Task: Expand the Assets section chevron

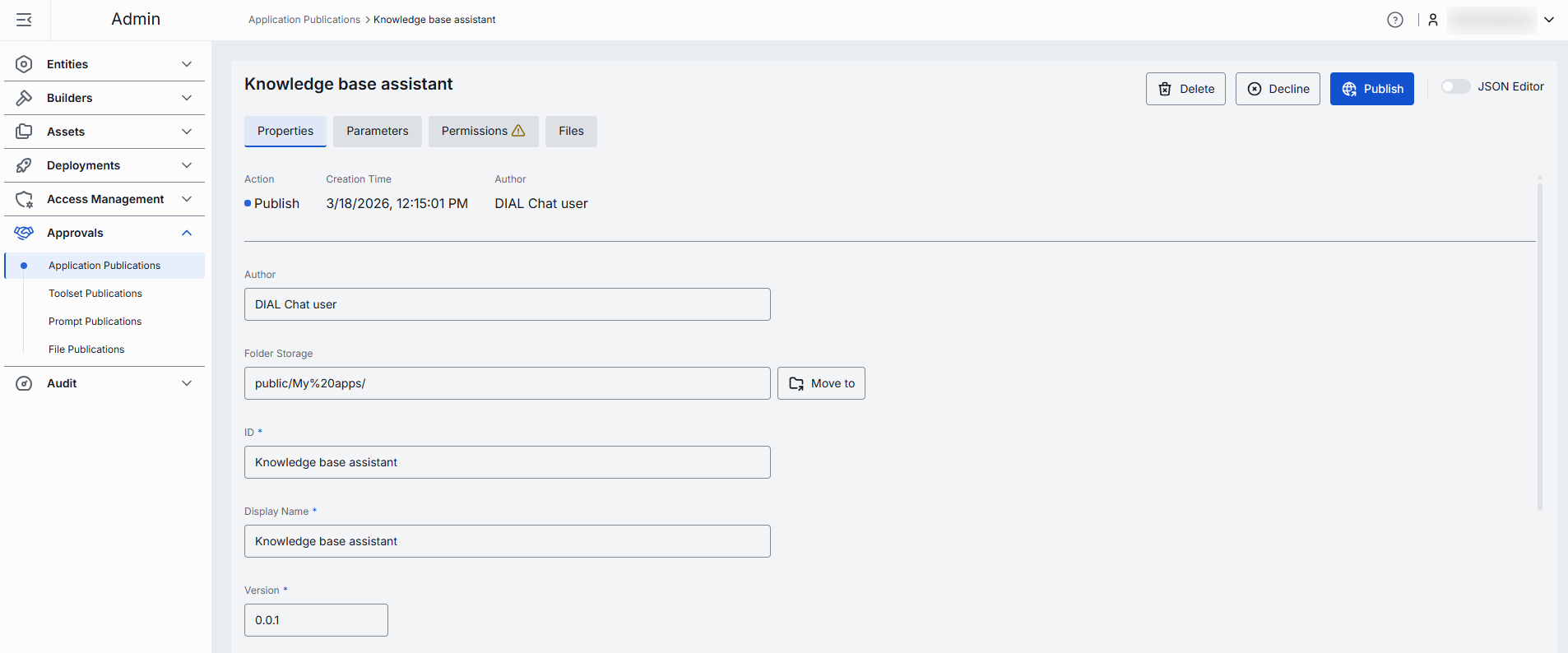Action: (x=187, y=132)
